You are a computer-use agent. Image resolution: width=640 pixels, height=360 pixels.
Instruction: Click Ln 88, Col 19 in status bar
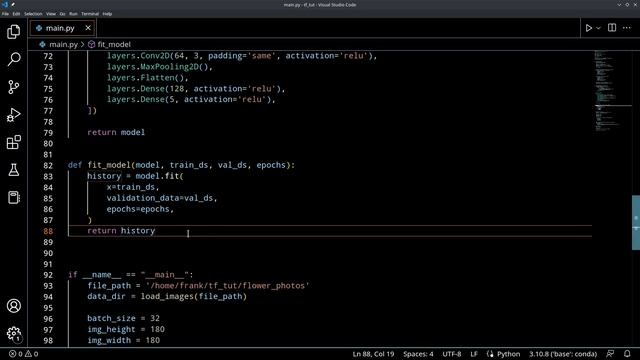coord(373,354)
